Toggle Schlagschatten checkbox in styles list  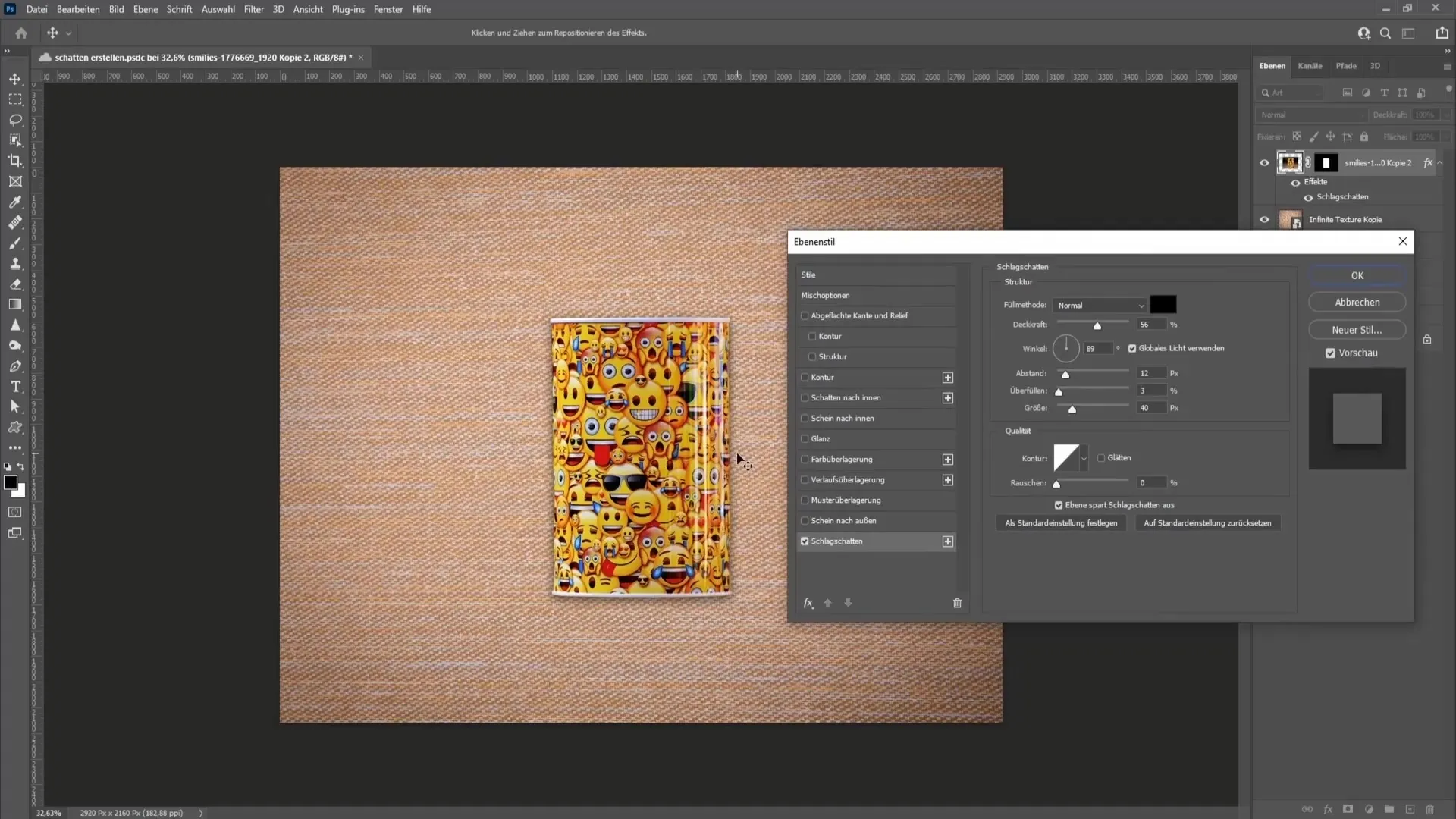click(x=804, y=540)
